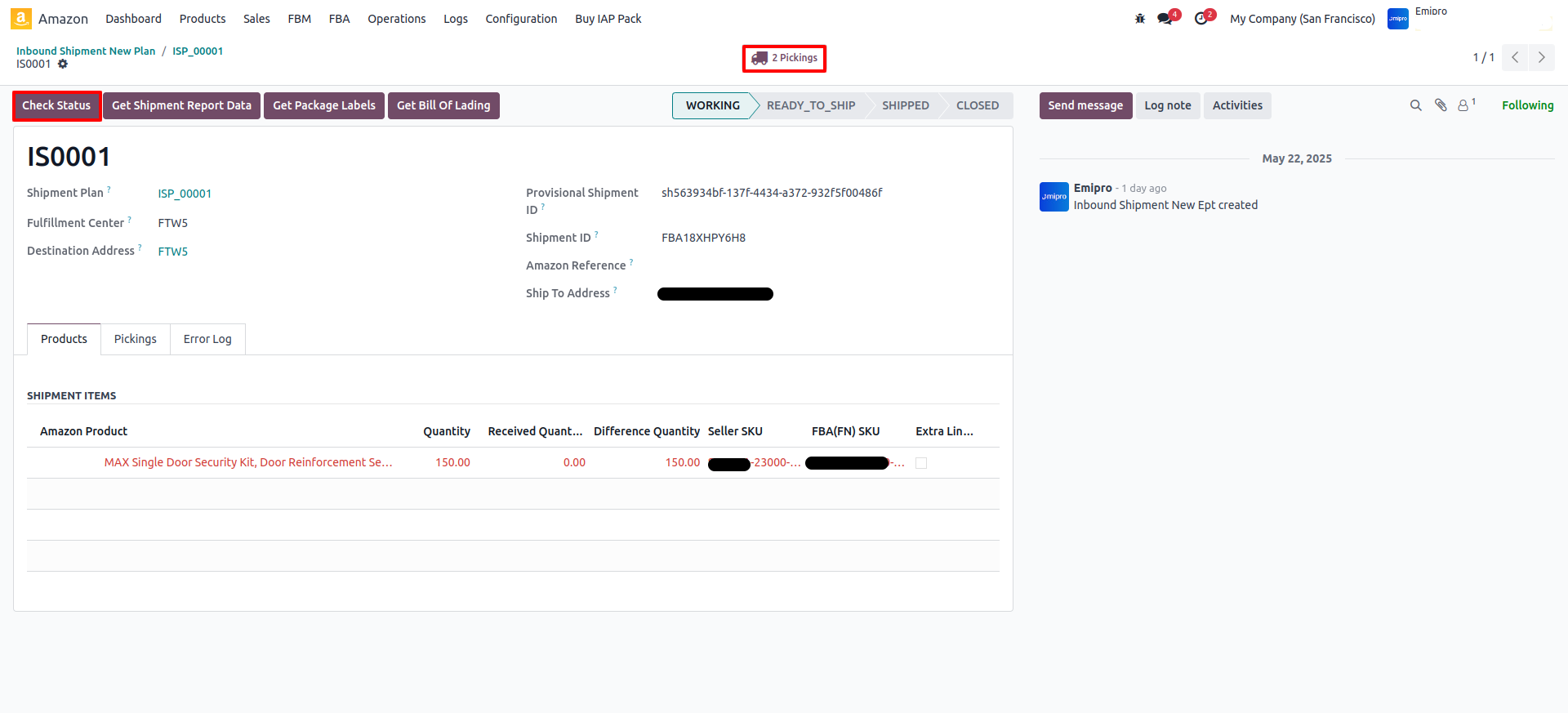Open the 2 Pickings truck button
Viewport: 1568px width, 713px height.
[x=784, y=58]
